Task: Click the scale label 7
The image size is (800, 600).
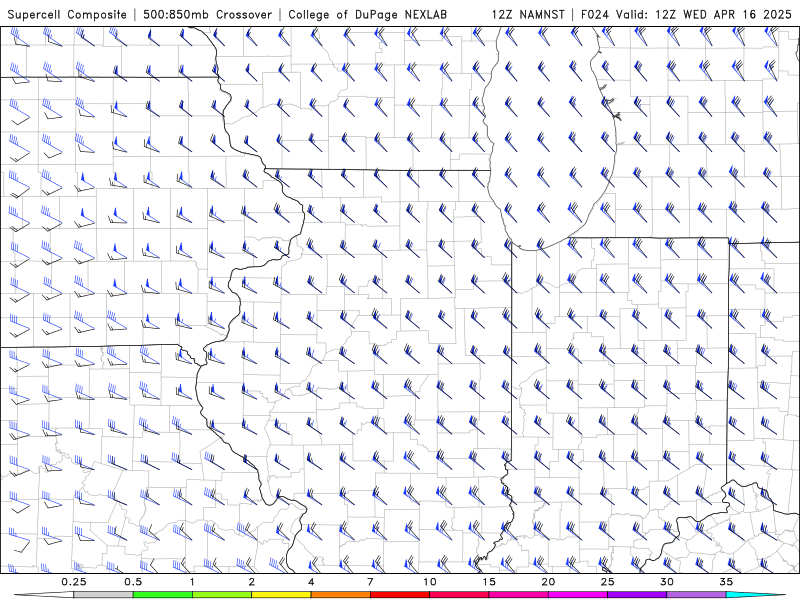Action: (370, 582)
